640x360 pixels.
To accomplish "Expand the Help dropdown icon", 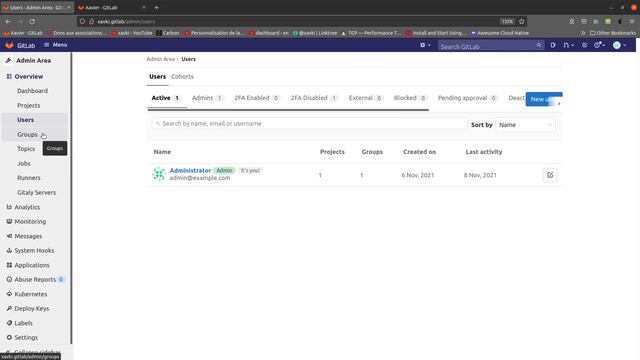I will pyautogui.click(x=599, y=45).
